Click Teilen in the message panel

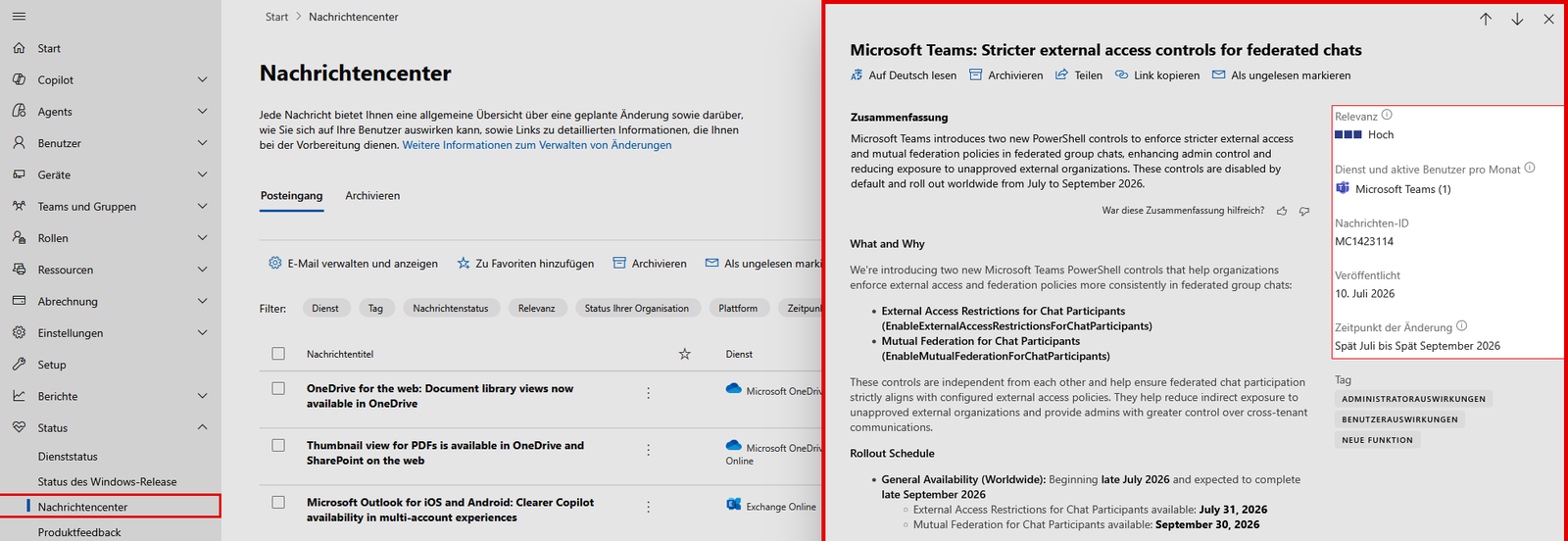(x=1078, y=75)
